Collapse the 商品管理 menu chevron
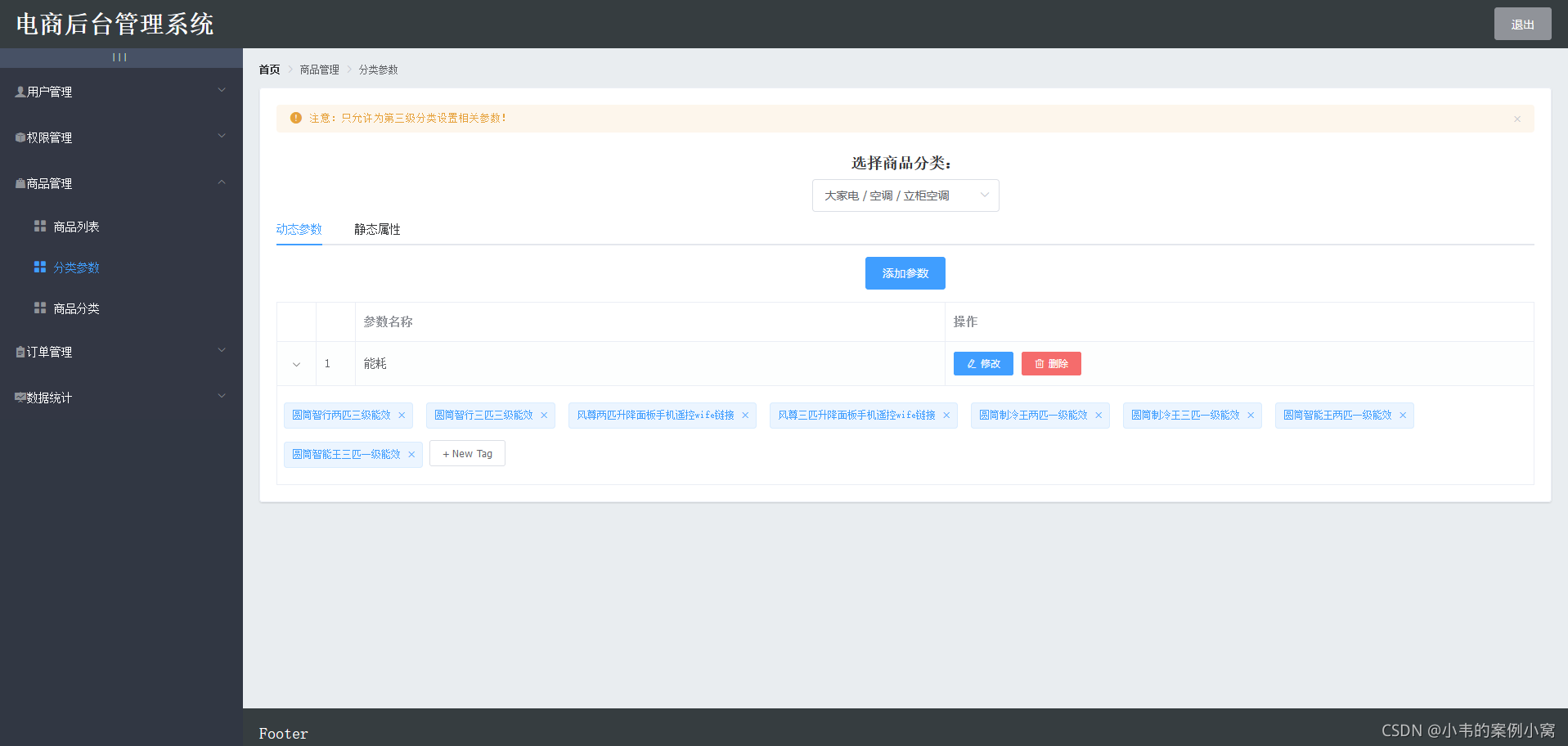Screen dimensions: 1568x746 [222, 182]
